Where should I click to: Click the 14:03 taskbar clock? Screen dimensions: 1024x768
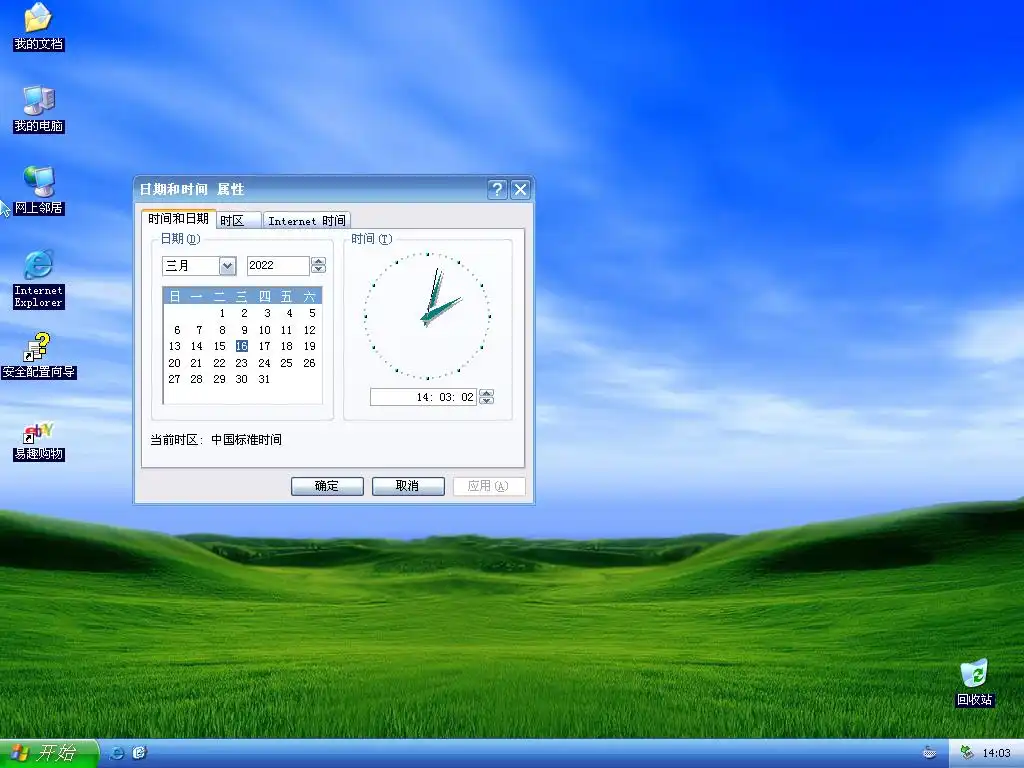click(x=997, y=753)
